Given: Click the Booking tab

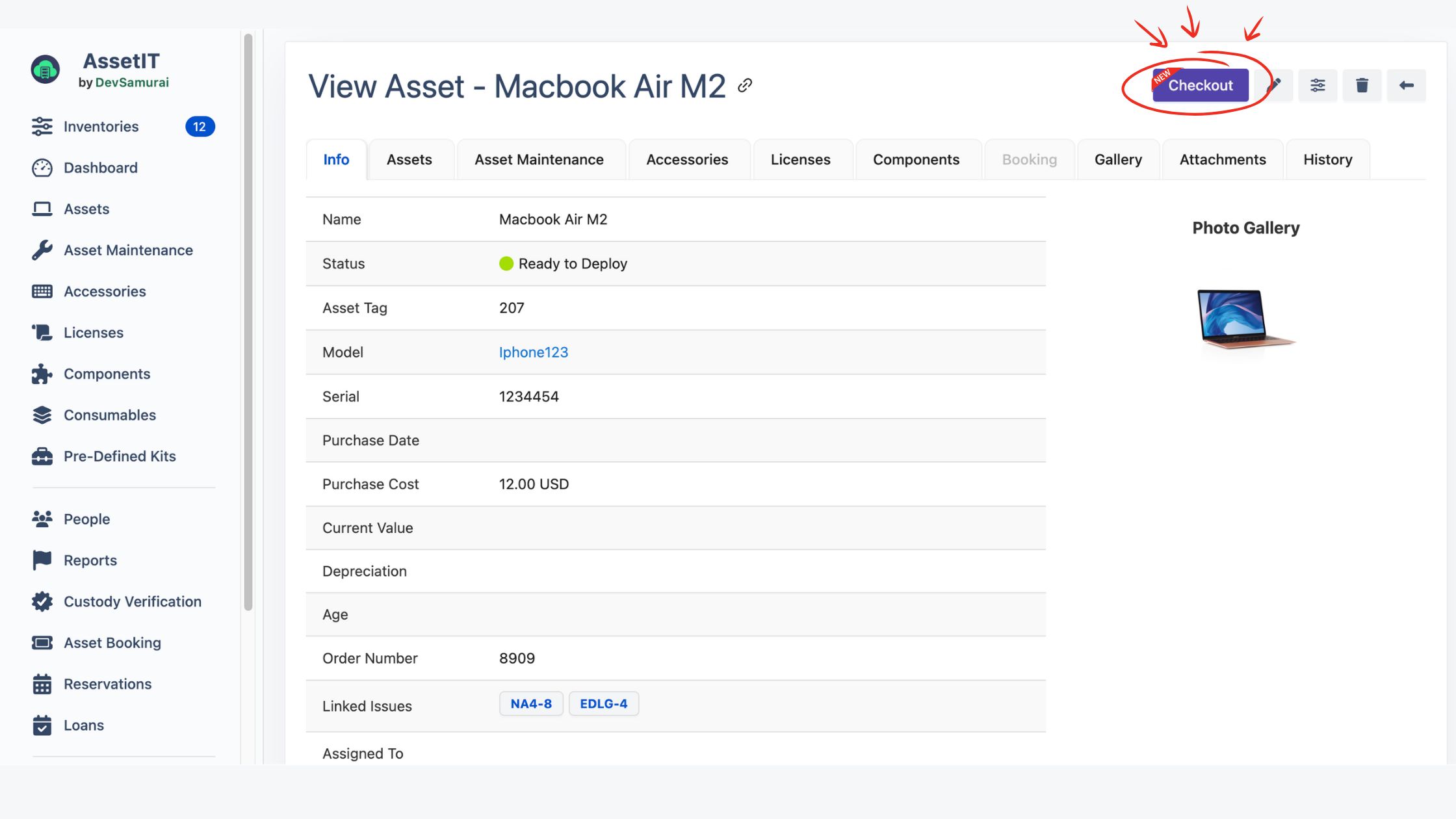Looking at the screenshot, I should pos(1029,159).
